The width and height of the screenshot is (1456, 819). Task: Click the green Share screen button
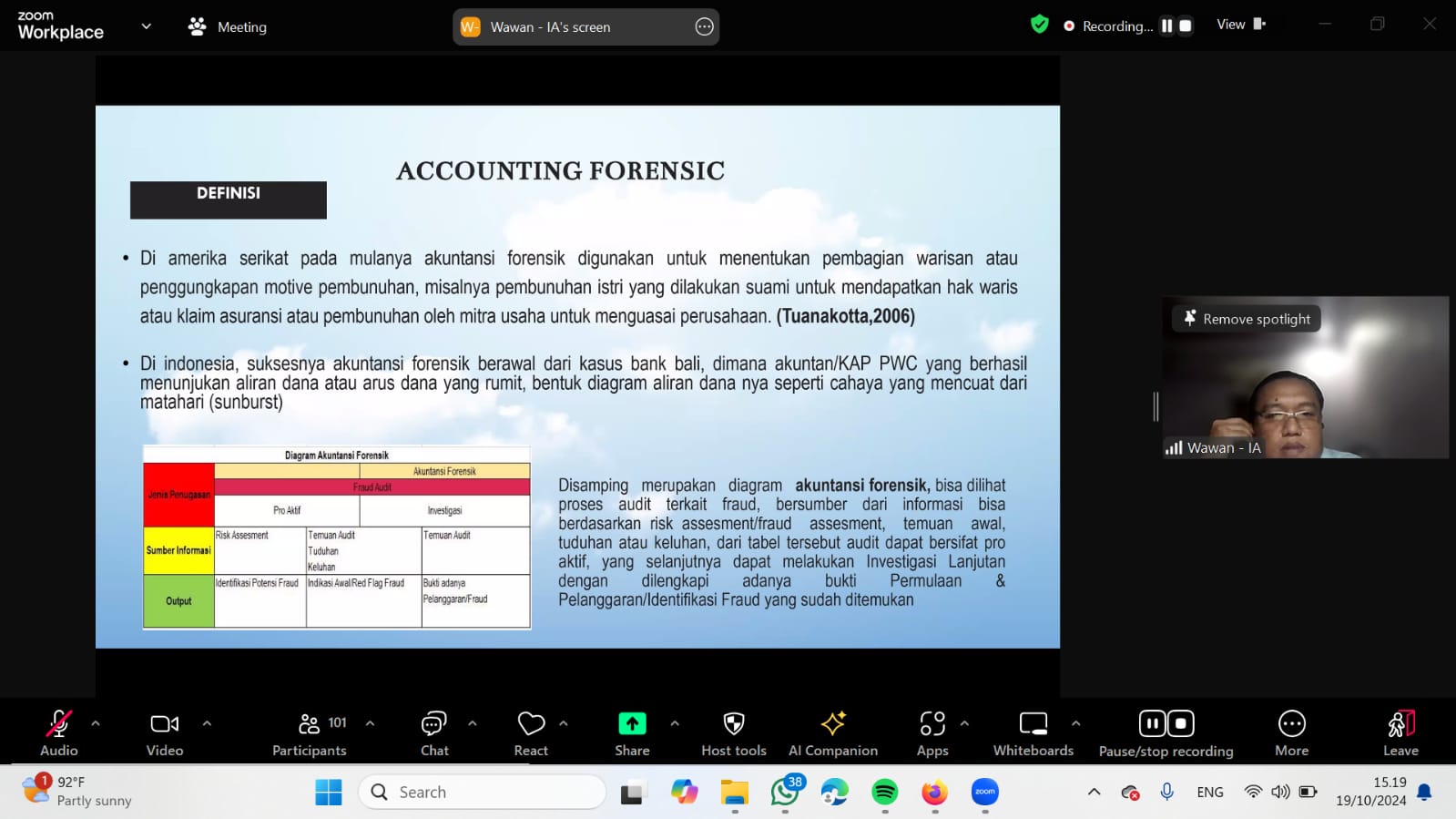tap(632, 724)
